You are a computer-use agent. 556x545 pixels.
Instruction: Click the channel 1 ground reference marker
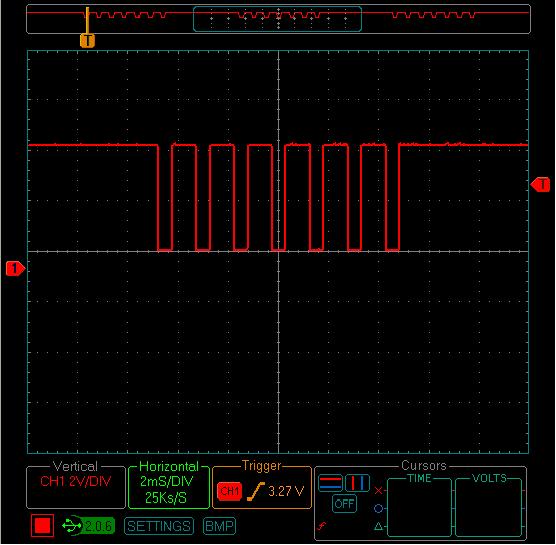15,268
